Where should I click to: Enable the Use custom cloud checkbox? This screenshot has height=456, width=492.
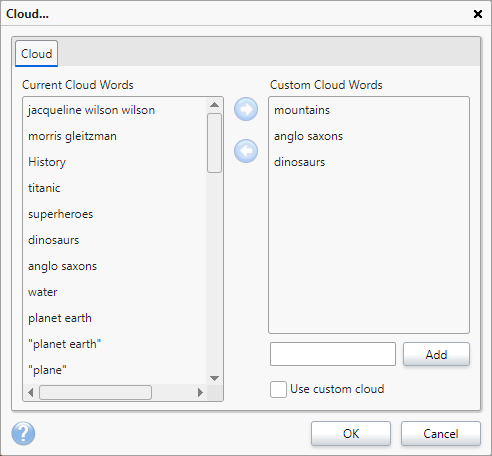click(x=278, y=389)
